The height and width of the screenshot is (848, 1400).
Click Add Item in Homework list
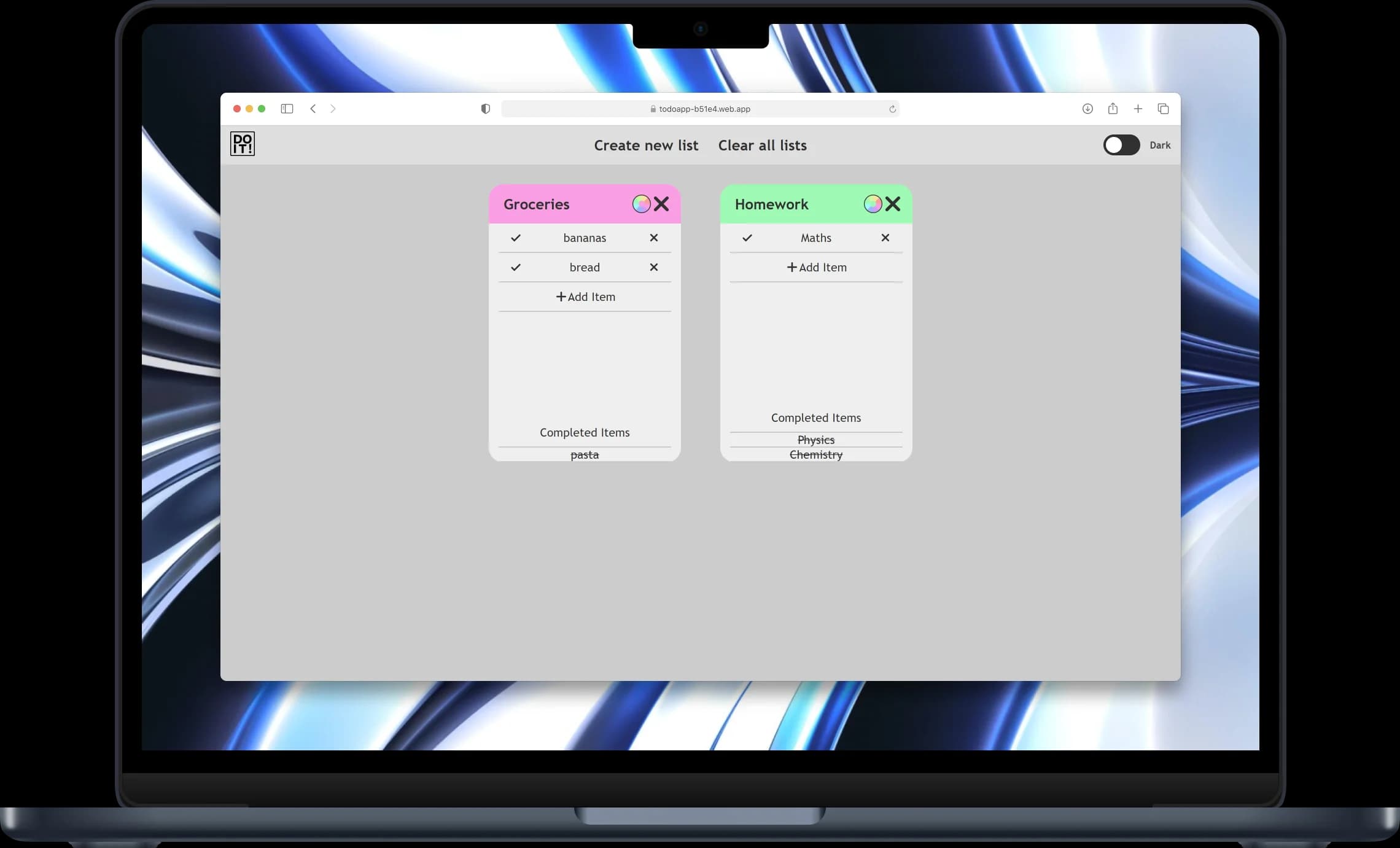[816, 267]
